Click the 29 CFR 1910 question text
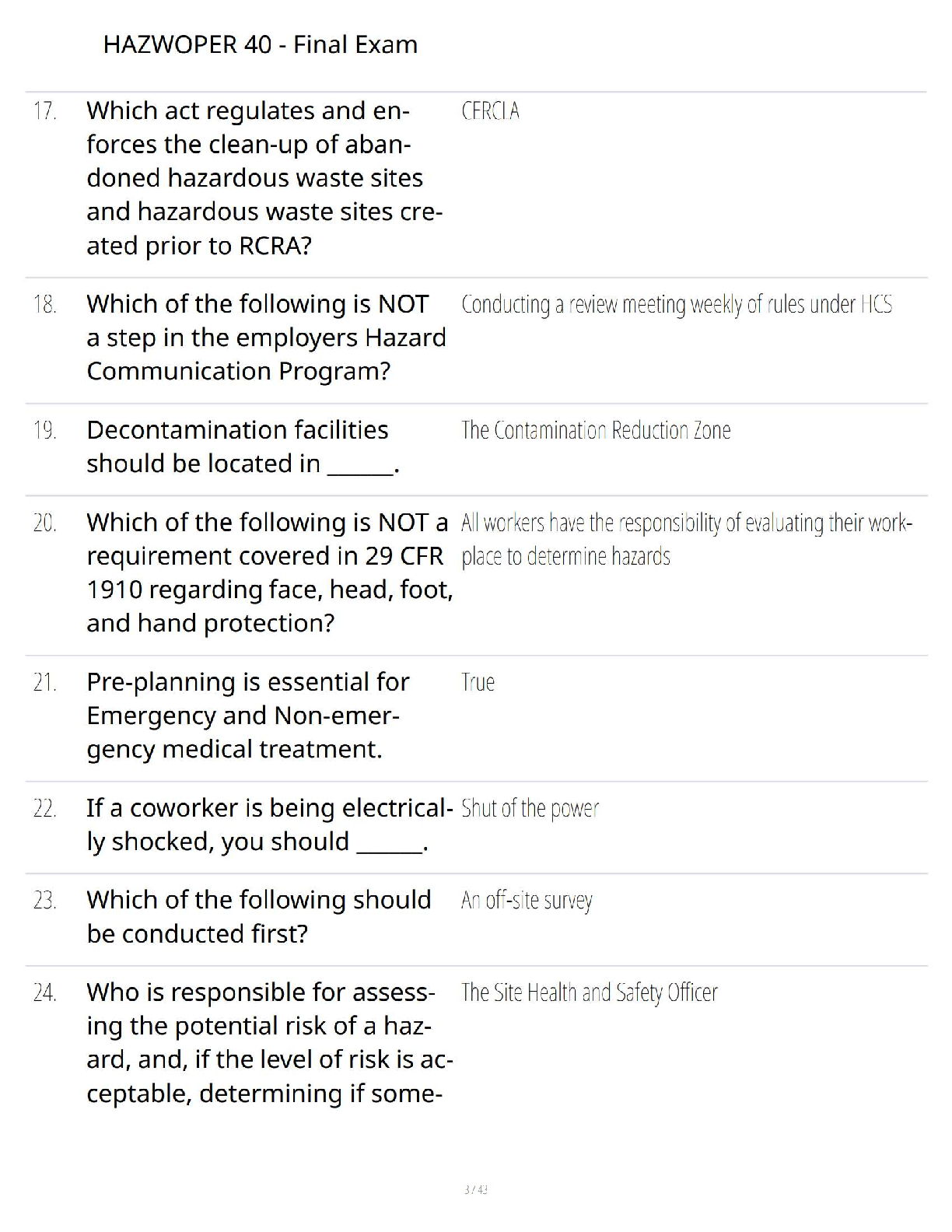The width and height of the screenshot is (952, 1232). (x=269, y=572)
